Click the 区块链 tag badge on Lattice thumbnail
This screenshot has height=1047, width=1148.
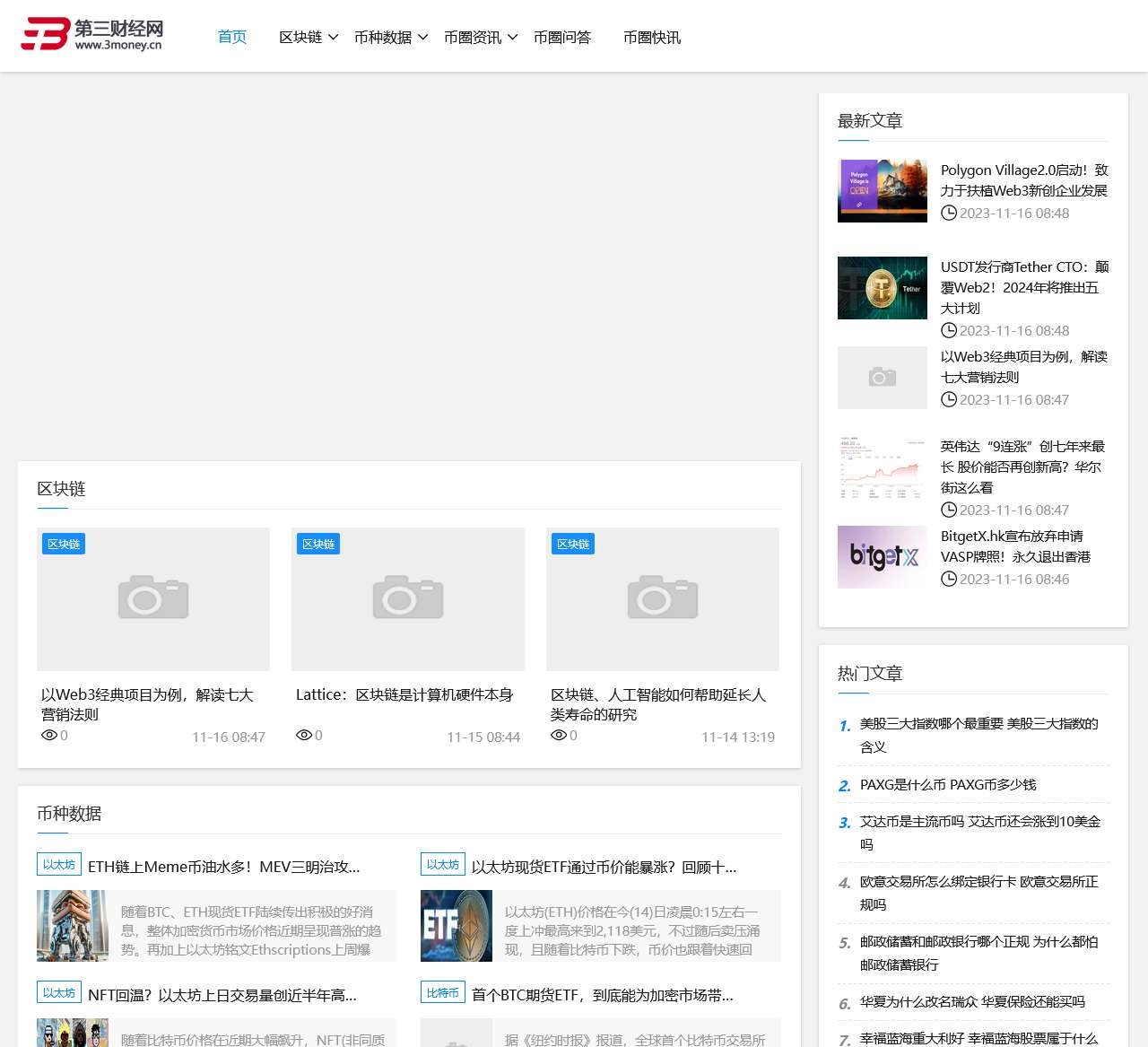(318, 545)
